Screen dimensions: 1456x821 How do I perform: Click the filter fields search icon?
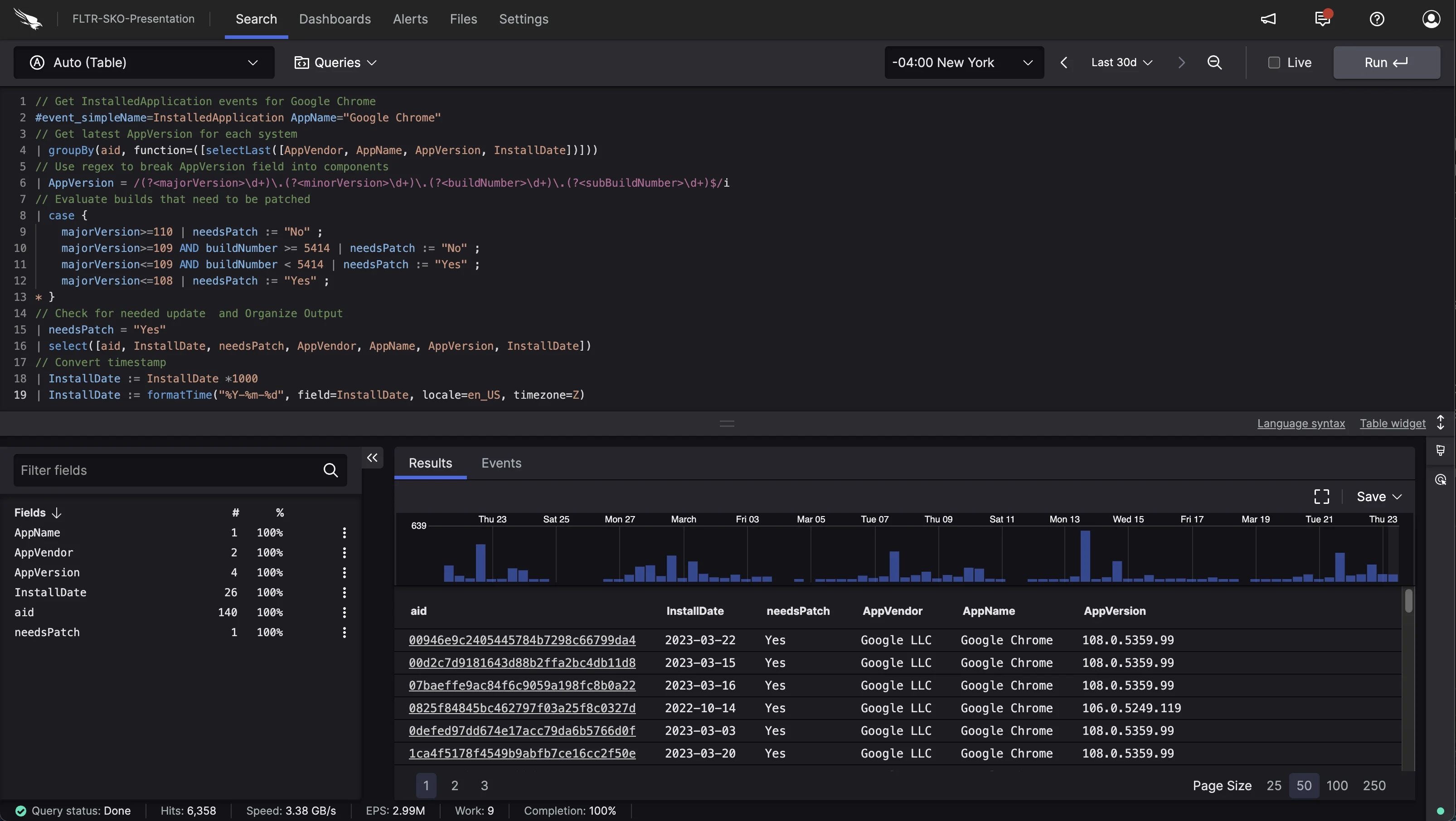coord(330,470)
